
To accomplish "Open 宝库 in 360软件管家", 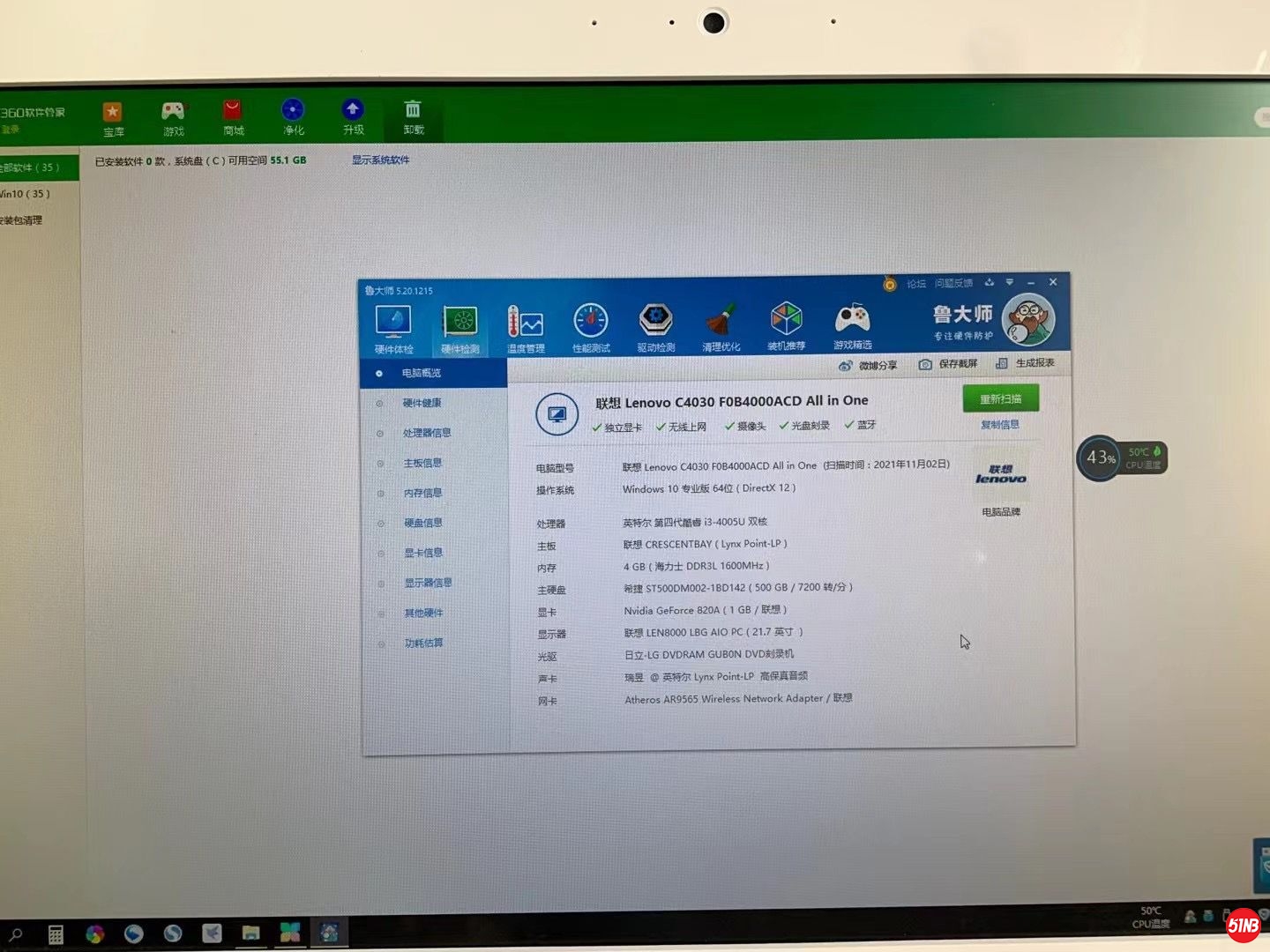I will point(113,119).
